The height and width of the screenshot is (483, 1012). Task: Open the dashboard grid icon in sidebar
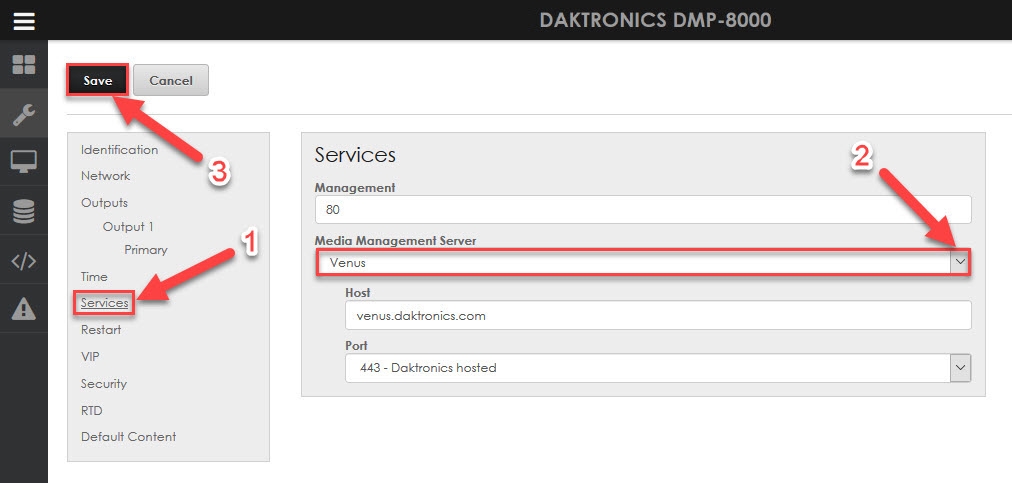point(23,66)
